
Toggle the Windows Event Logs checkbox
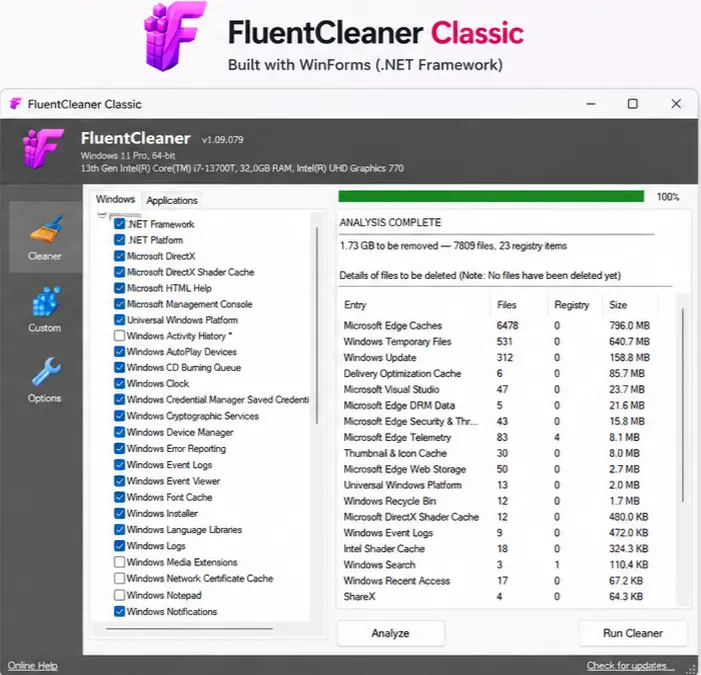pyautogui.click(x=119, y=465)
